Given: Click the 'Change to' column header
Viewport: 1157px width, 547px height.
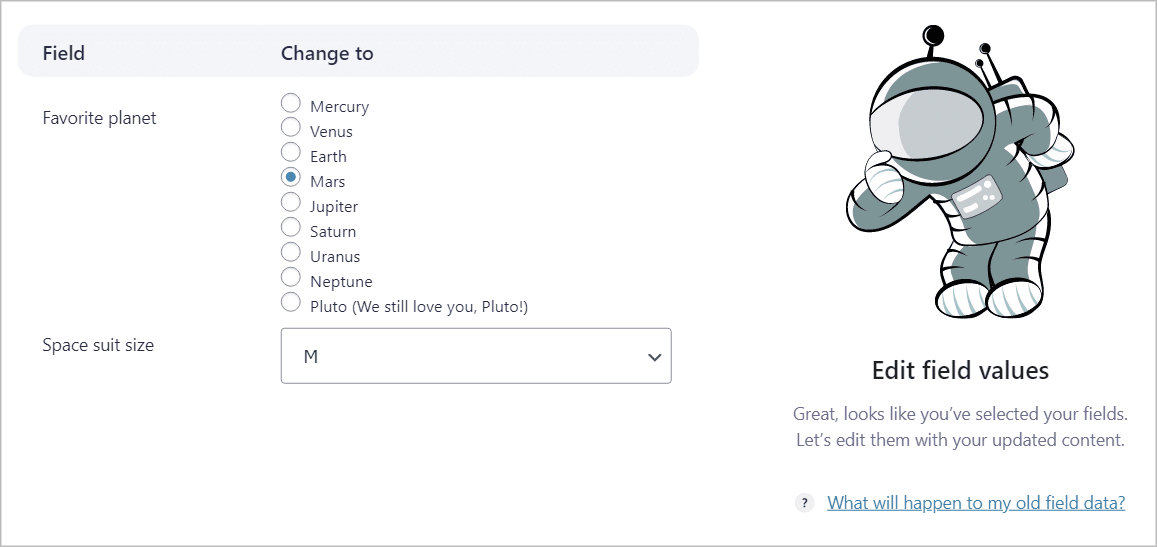Looking at the screenshot, I should pyautogui.click(x=327, y=53).
